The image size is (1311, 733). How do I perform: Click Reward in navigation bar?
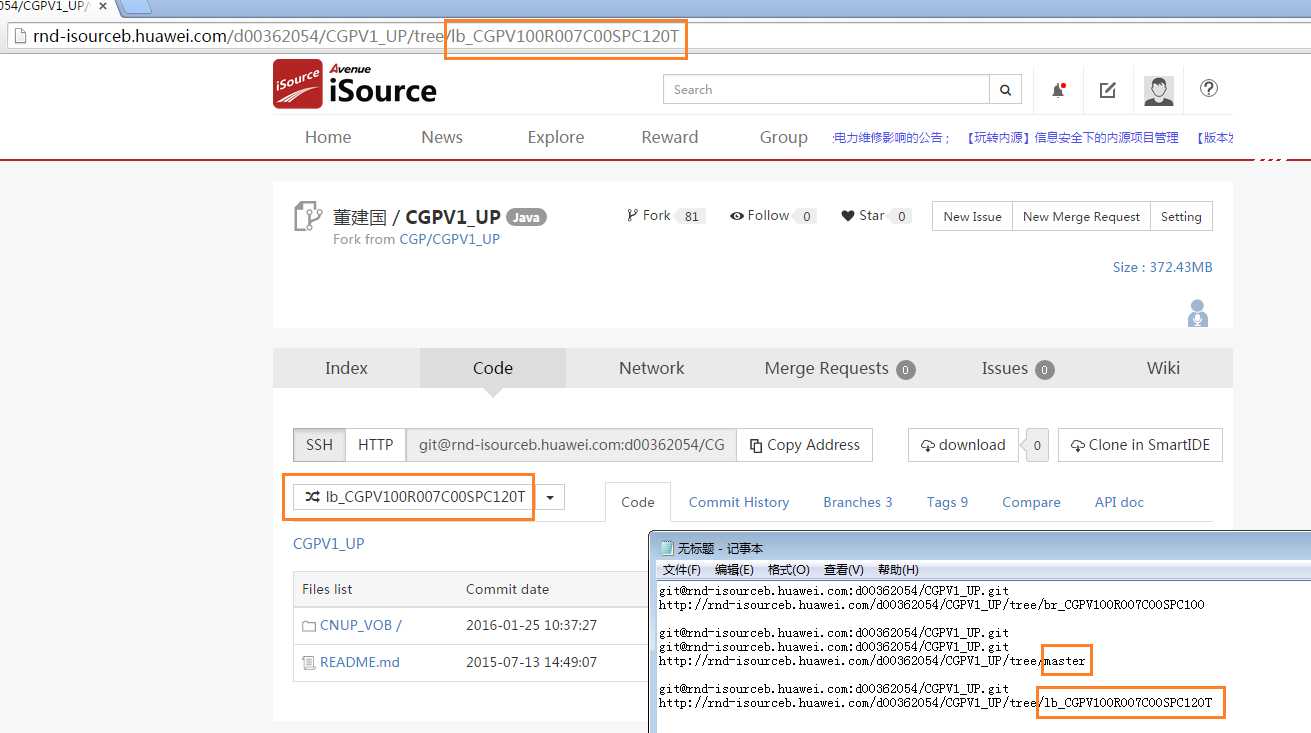tap(670, 137)
